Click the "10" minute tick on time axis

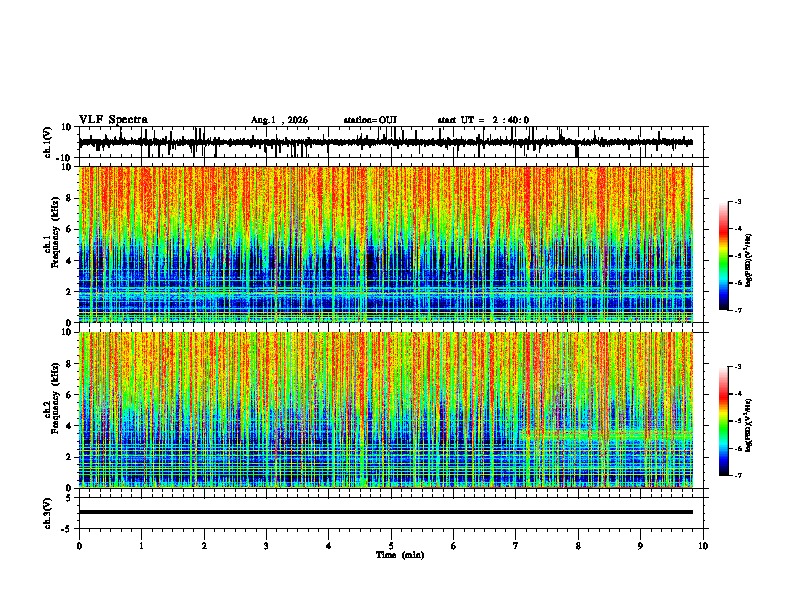click(x=703, y=546)
